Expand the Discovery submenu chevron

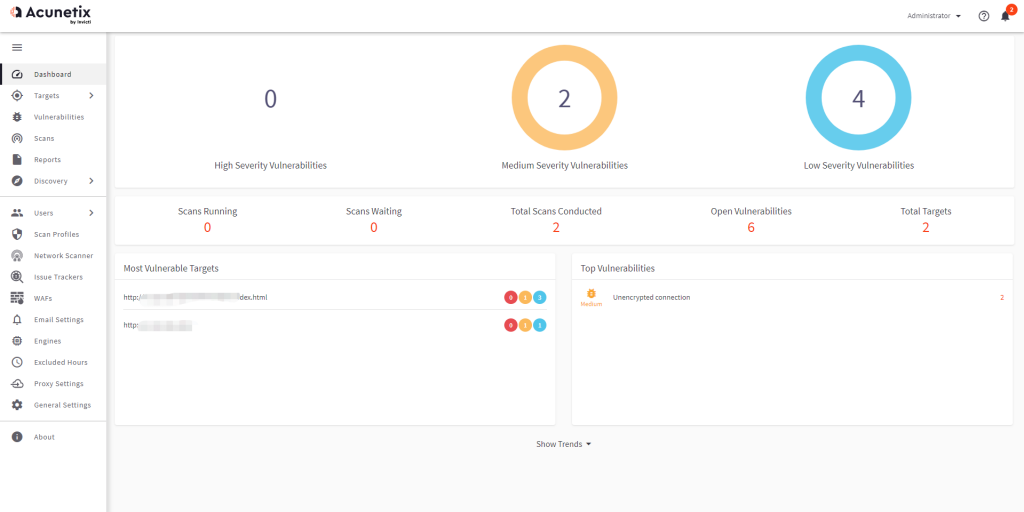[91, 181]
